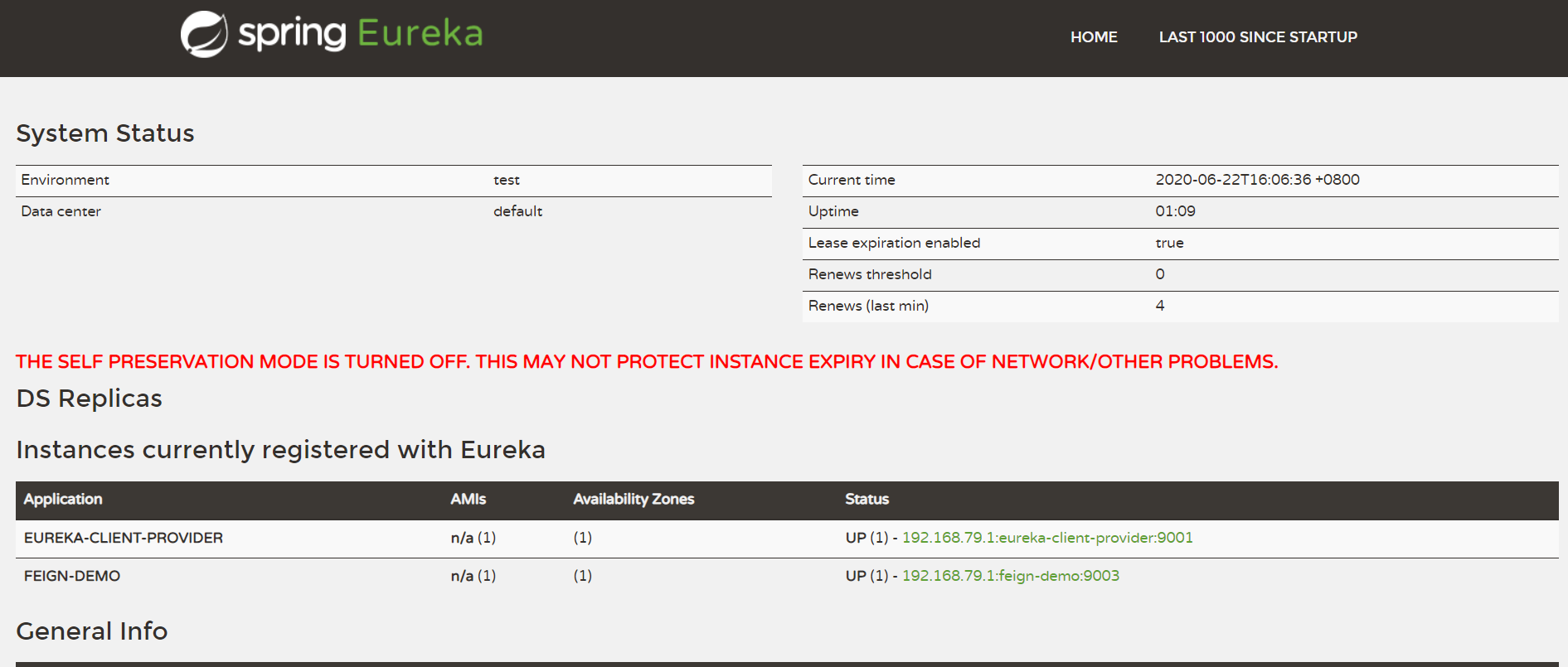Open the feign-demo:9003 instance link
This screenshot has width=1568, height=667.
(x=1011, y=576)
